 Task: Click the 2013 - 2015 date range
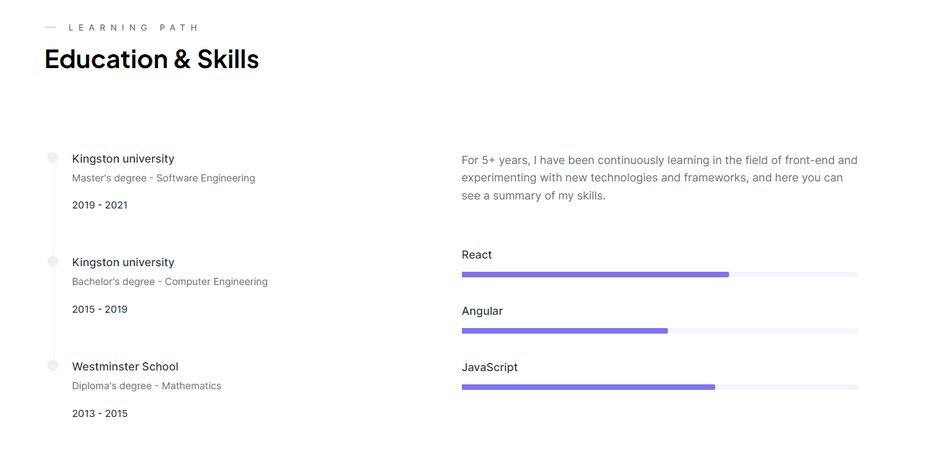100,414
